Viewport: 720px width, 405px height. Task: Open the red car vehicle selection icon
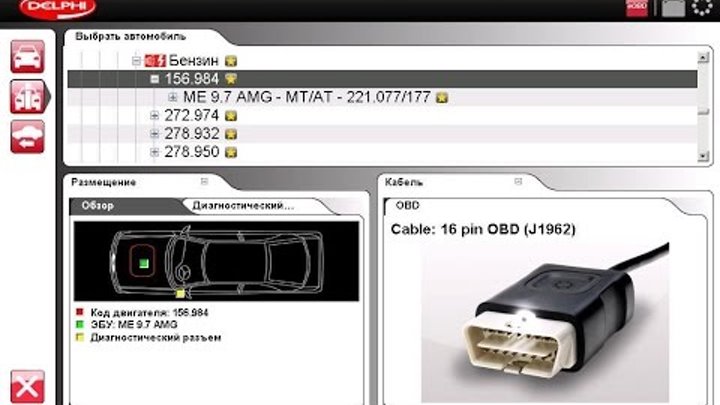(x=28, y=56)
